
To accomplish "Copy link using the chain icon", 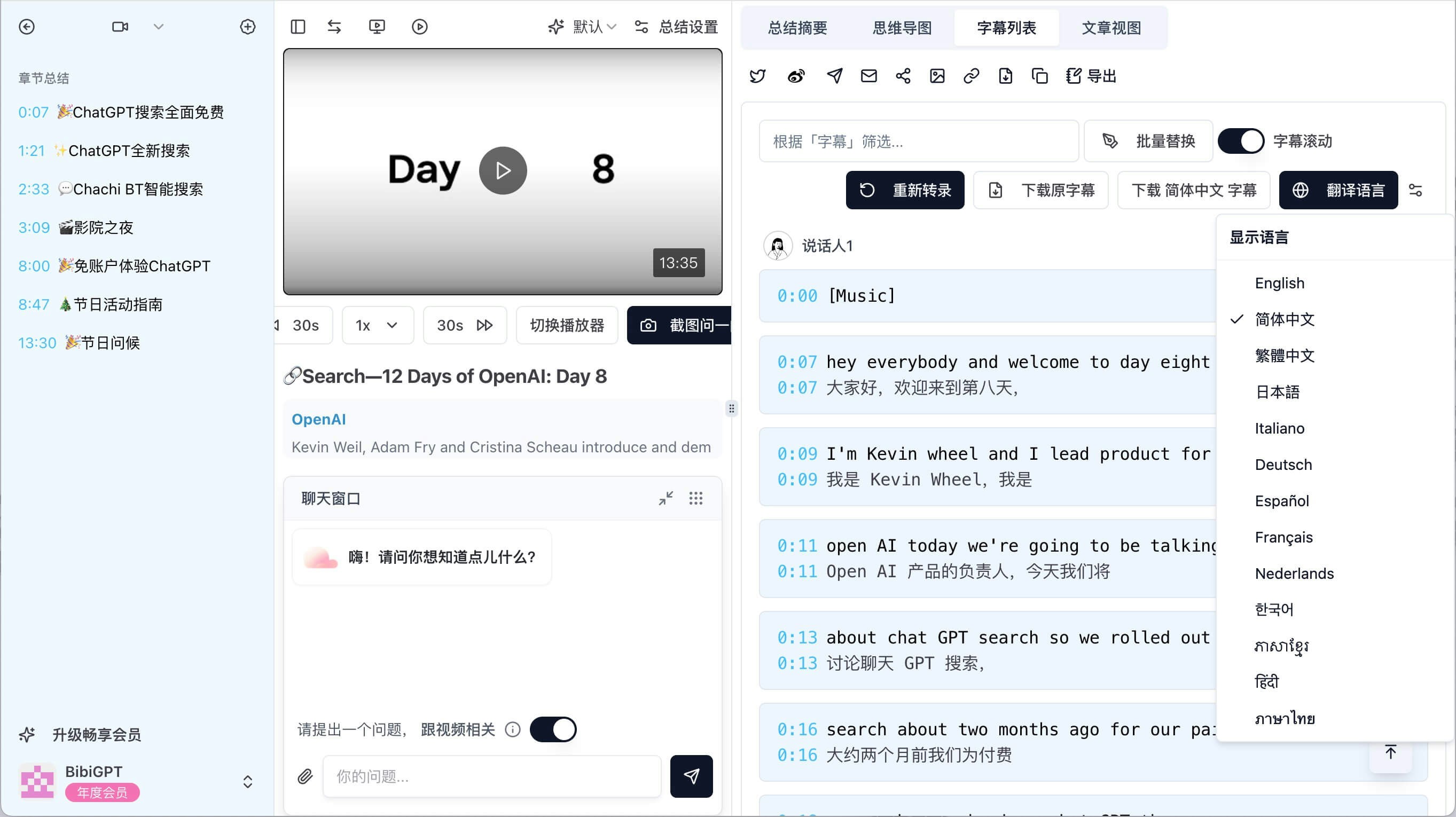I will [x=971, y=76].
